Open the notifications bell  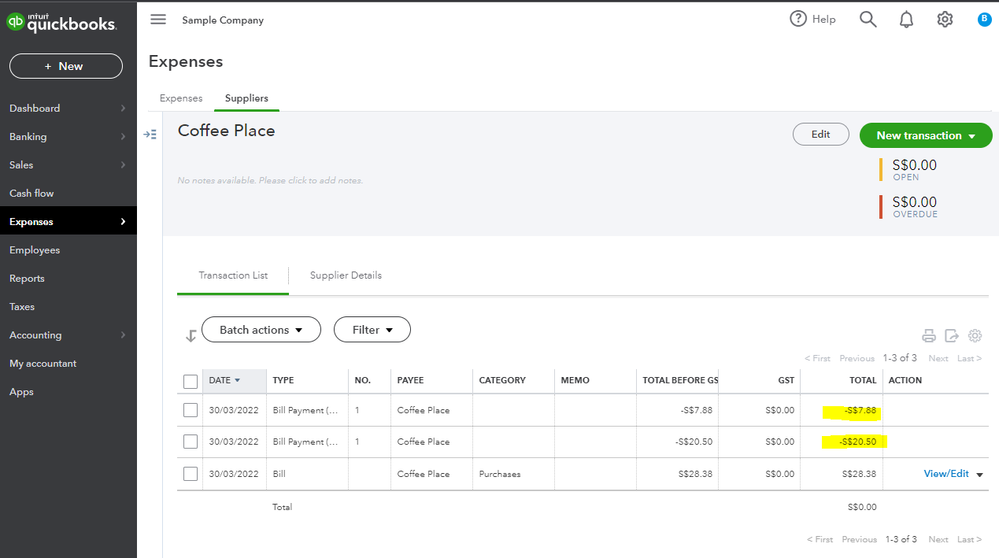[906, 19]
